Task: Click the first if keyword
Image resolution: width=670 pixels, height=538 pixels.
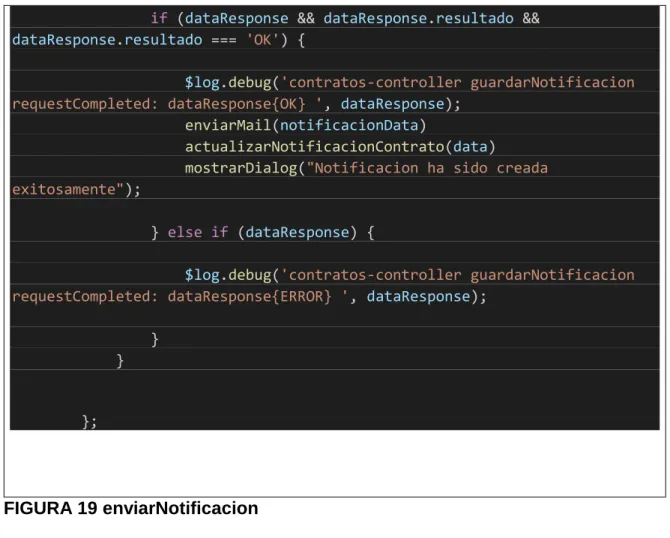Action: (x=159, y=18)
